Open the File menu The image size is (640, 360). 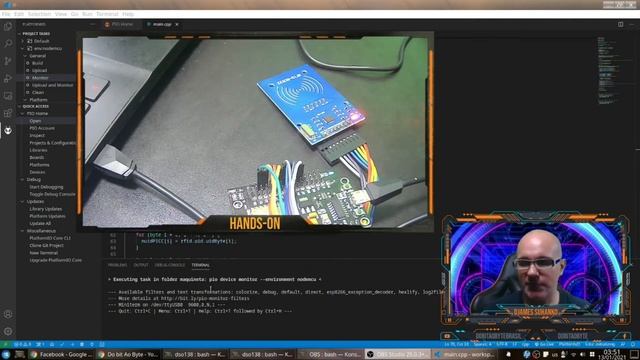click(6, 14)
